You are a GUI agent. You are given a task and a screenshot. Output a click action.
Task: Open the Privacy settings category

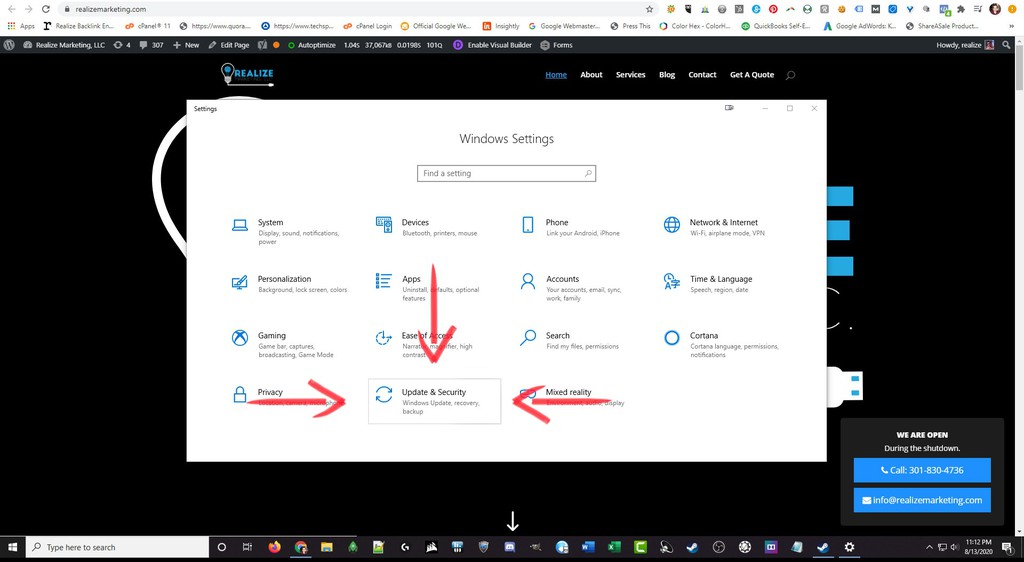click(289, 397)
